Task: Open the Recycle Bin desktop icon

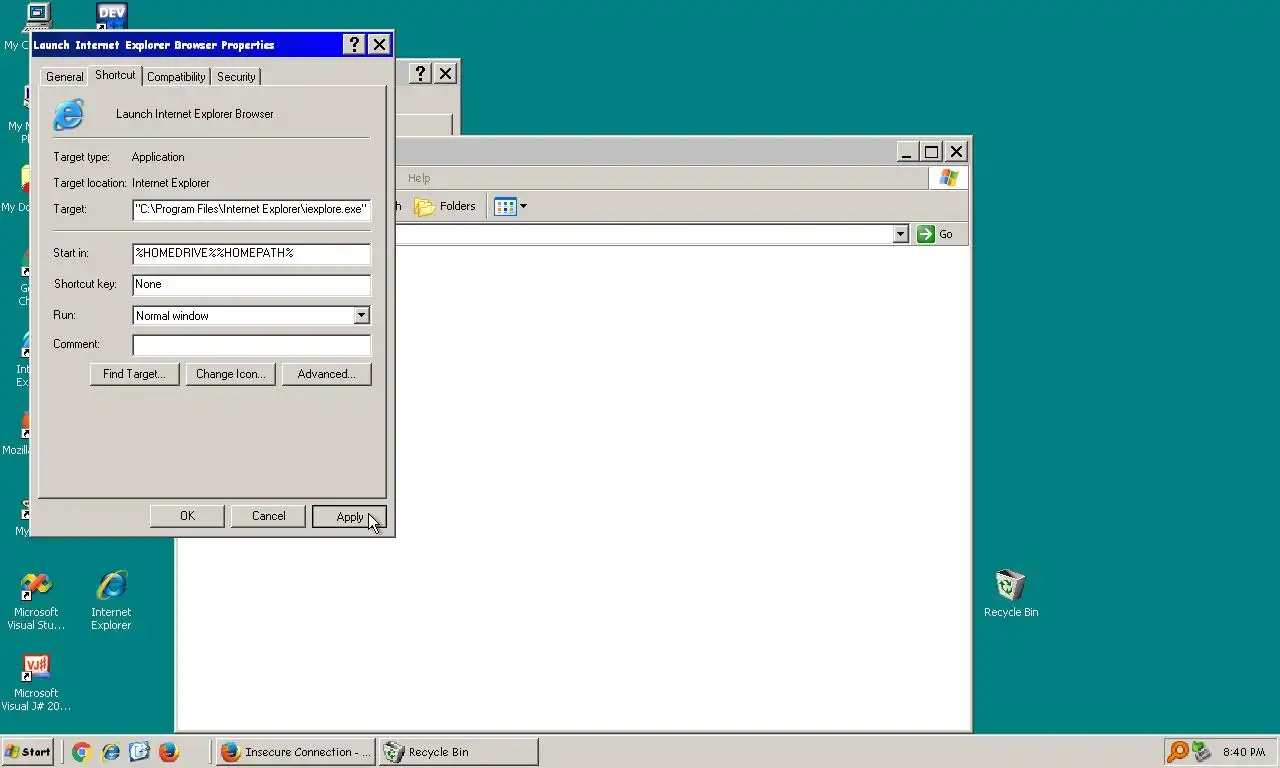Action: (1010, 593)
